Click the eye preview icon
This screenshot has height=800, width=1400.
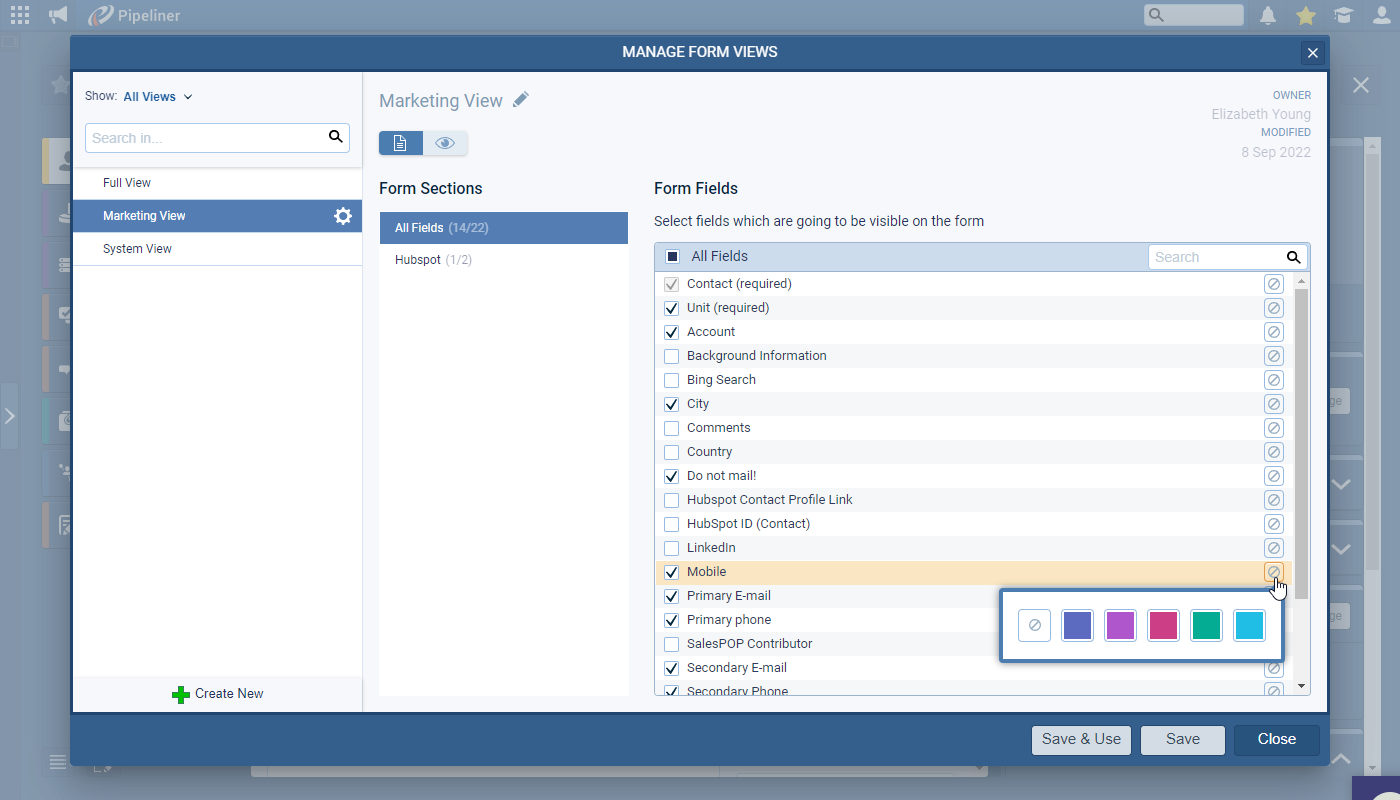tap(445, 143)
